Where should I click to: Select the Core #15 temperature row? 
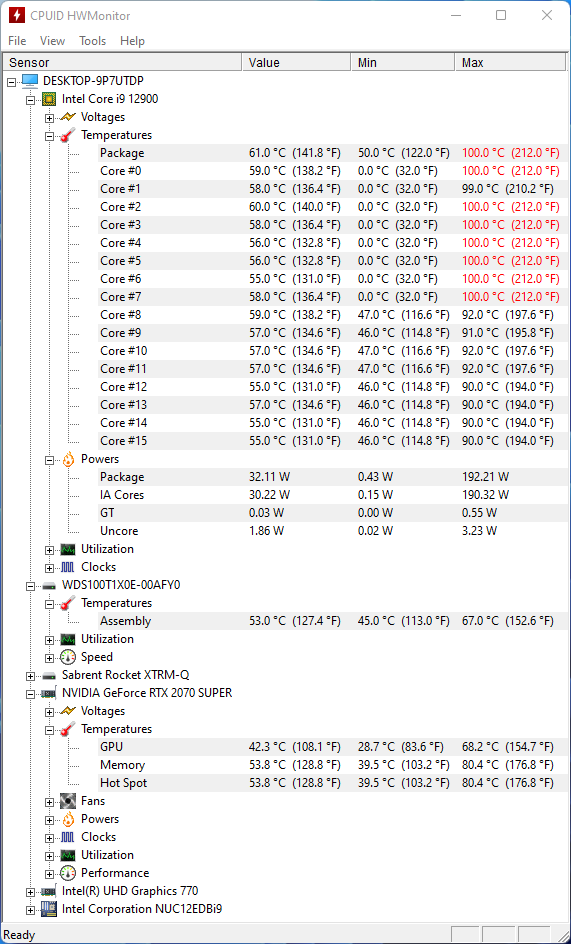[330, 441]
